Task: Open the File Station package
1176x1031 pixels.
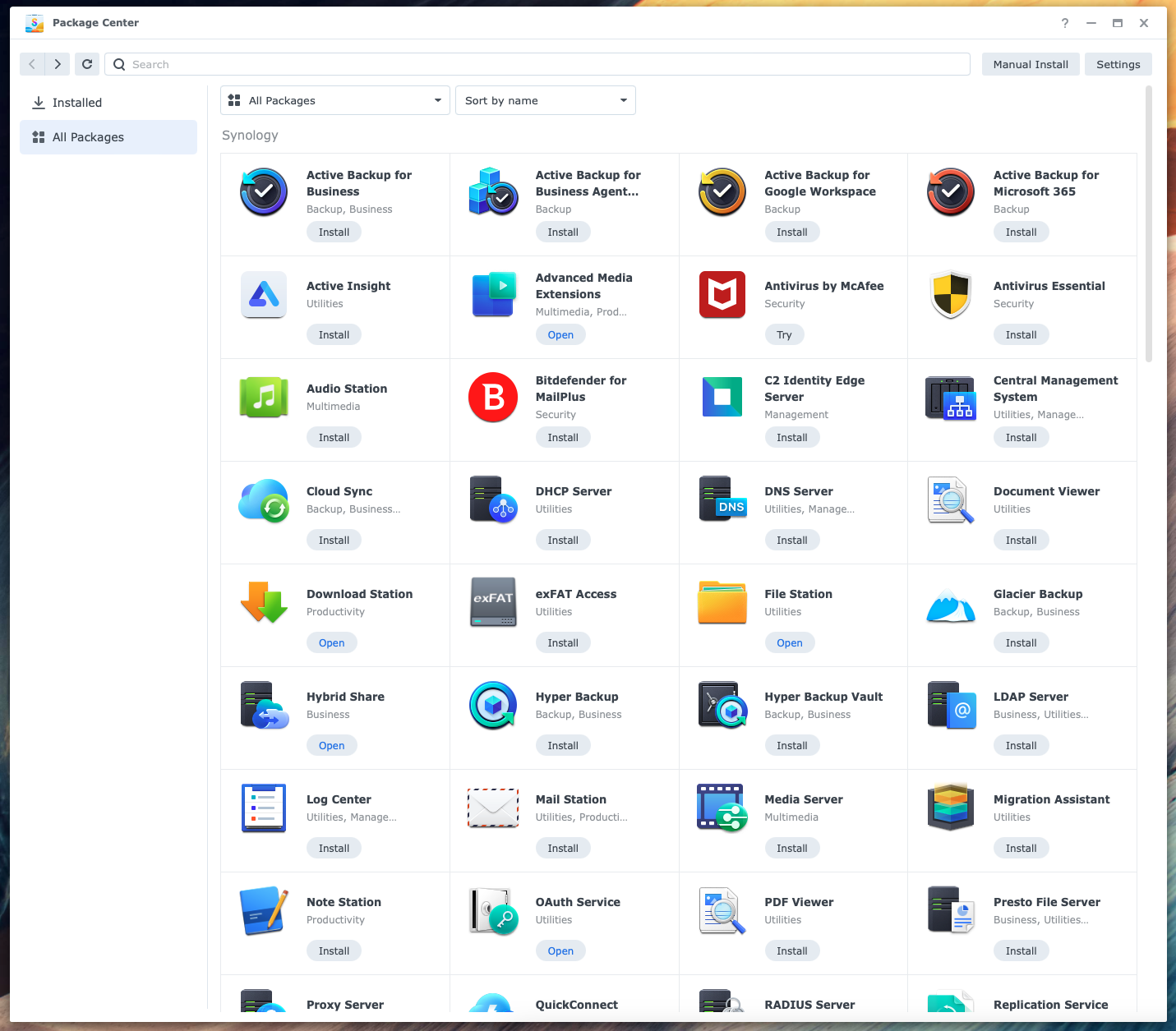Action: [790, 642]
